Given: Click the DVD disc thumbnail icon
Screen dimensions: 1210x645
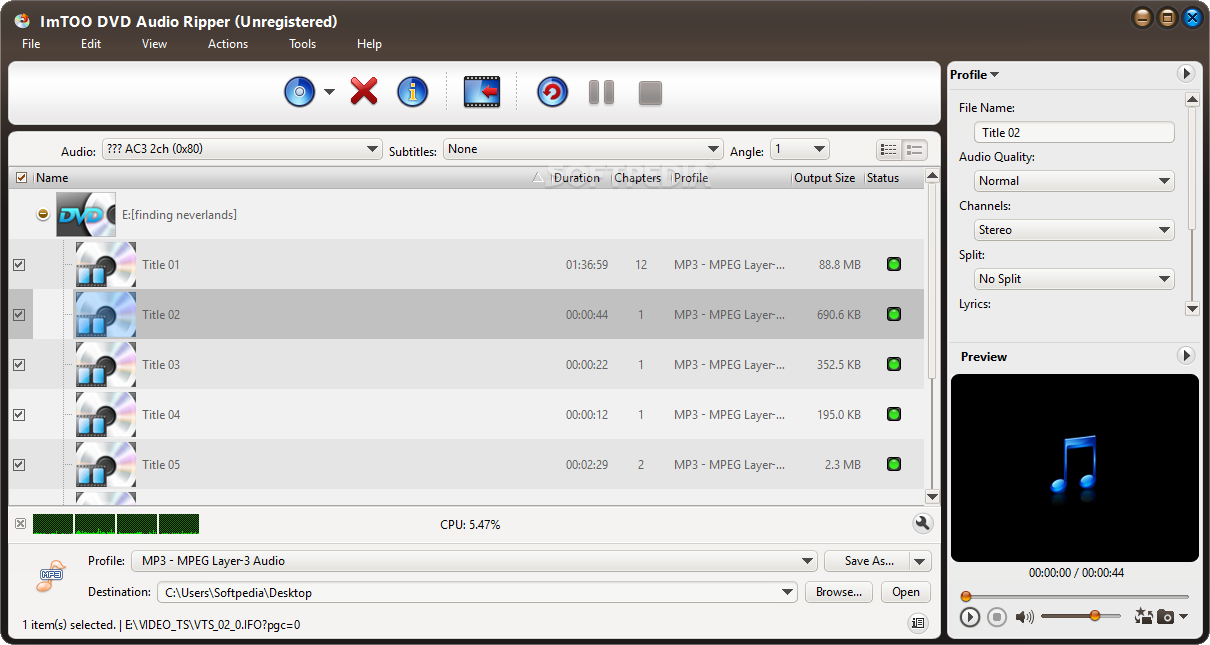Looking at the screenshot, I should (x=86, y=215).
